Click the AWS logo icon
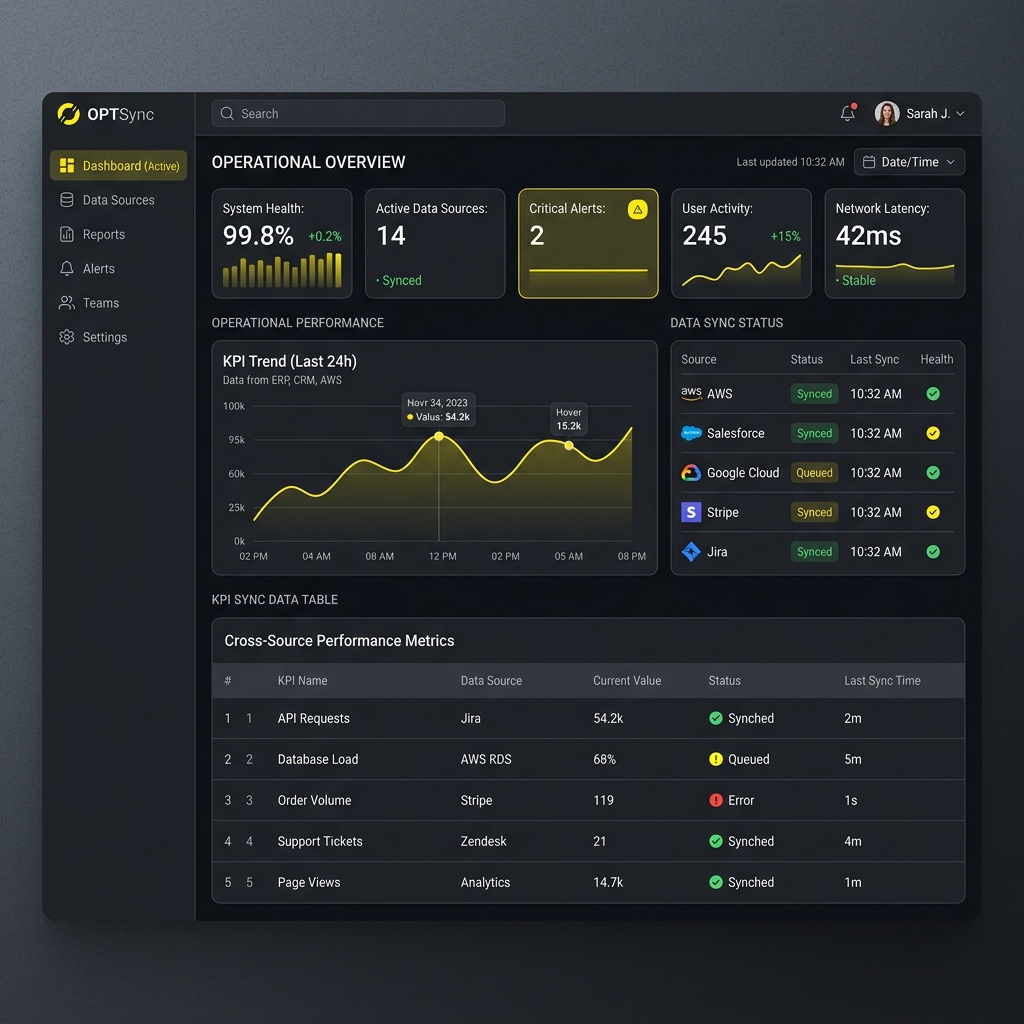This screenshot has height=1024, width=1024. [x=691, y=394]
